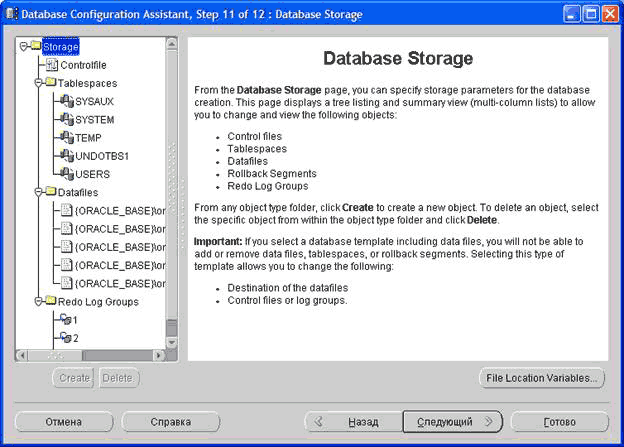Click the tree horizontal scrollbar thumb
Image resolution: width=624 pixels, height=447 pixels.
pos(55,355)
